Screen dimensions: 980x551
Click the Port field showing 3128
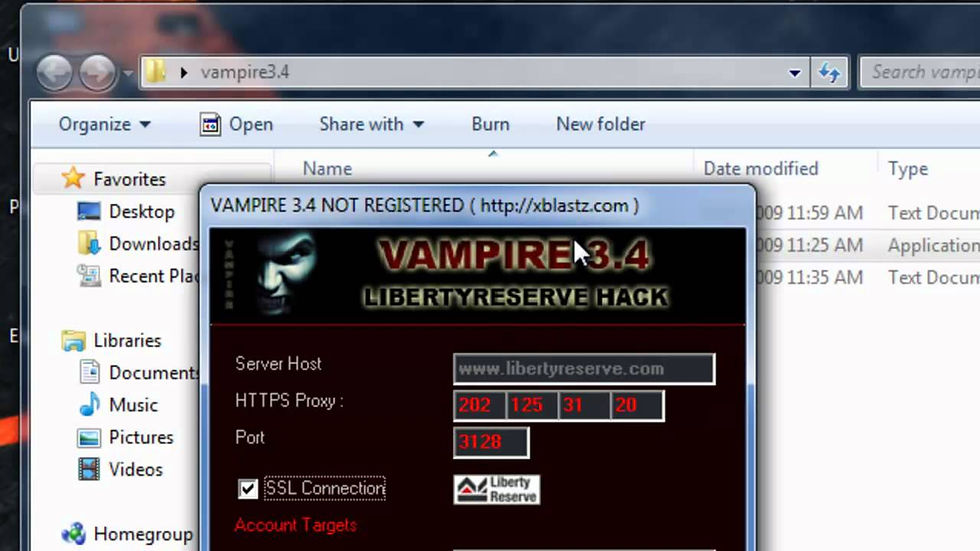tap(491, 442)
